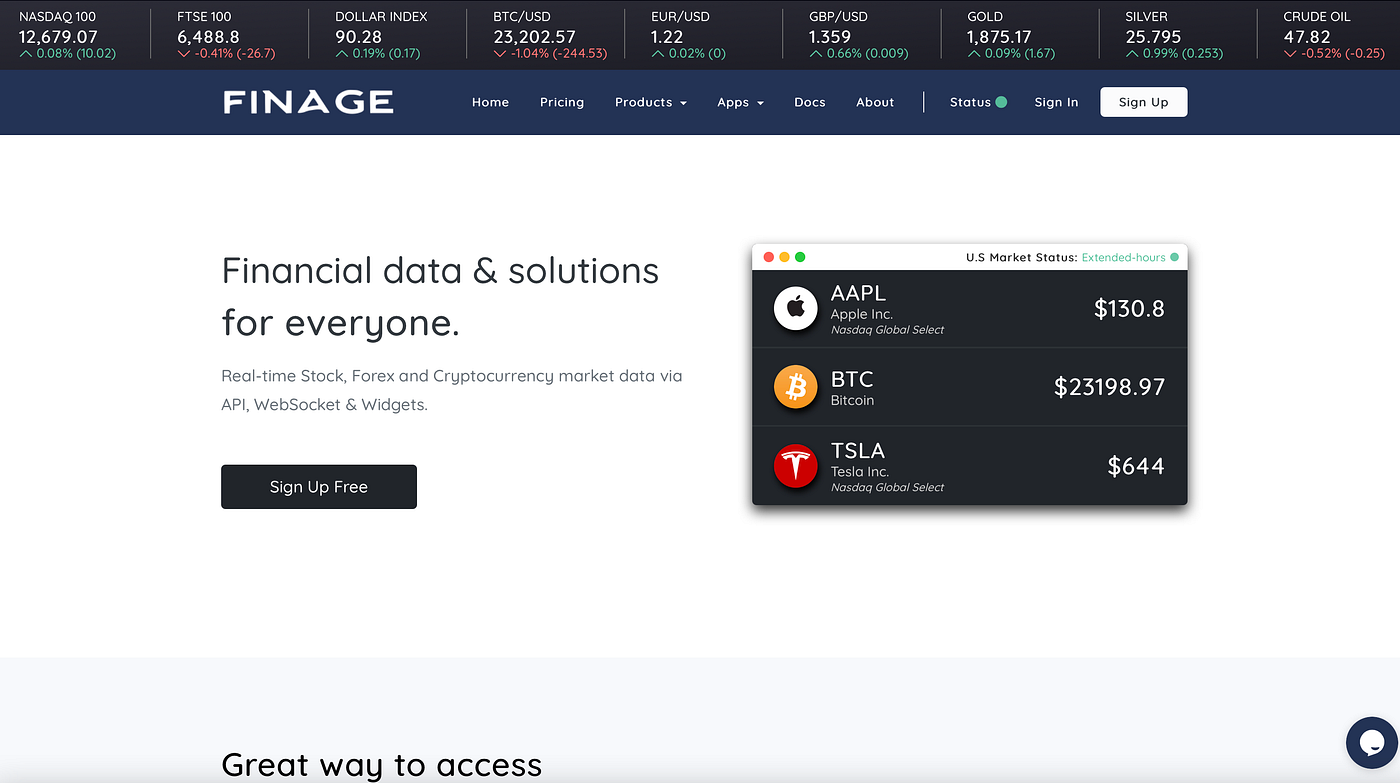This screenshot has height=783, width=1400.
Task: Open the chat bubble widget
Action: tap(1371, 742)
